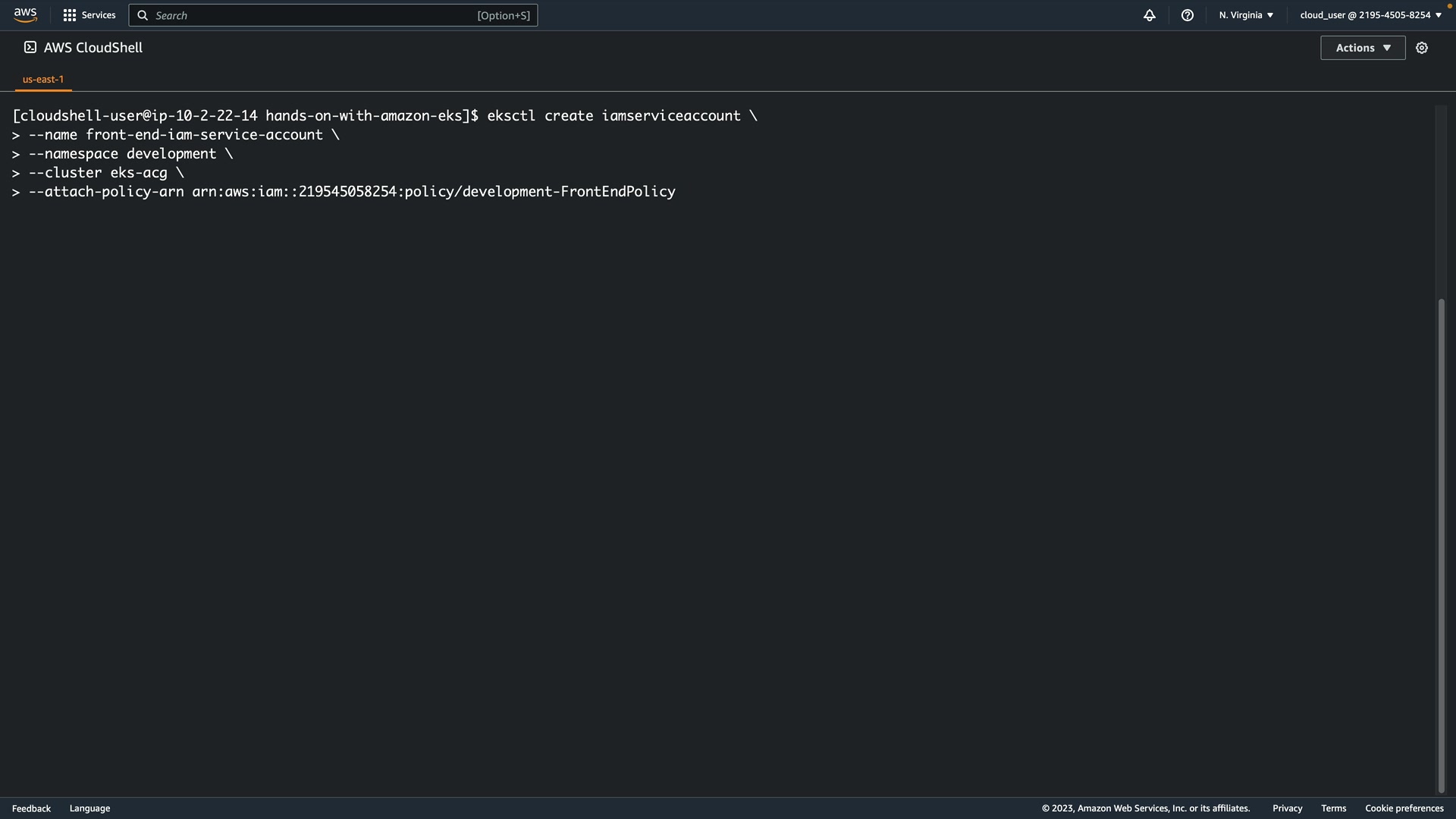Open the Privacy link
This screenshot has width=1456, height=819.
[1287, 808]
